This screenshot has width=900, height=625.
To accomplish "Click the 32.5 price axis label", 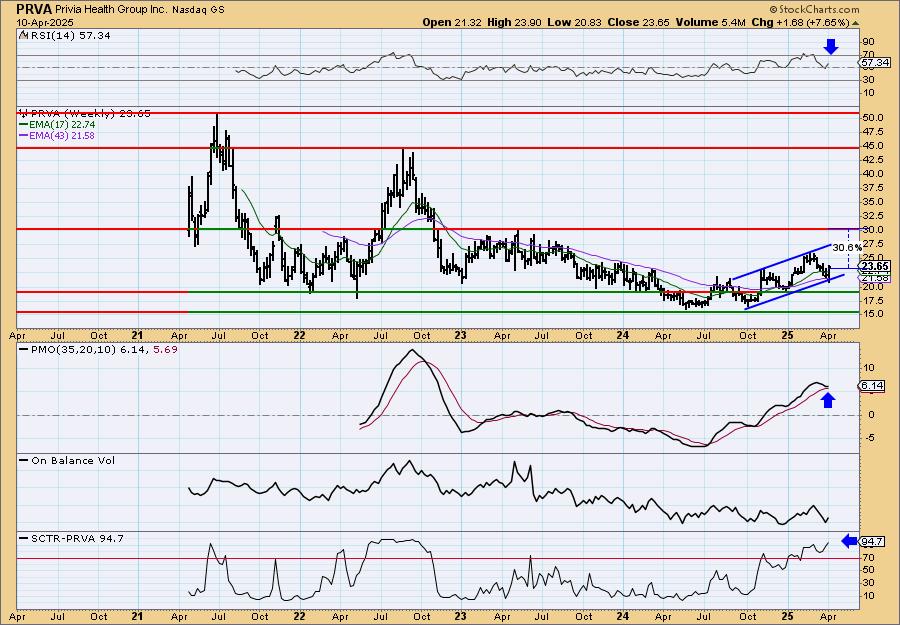I will [872, 216].
